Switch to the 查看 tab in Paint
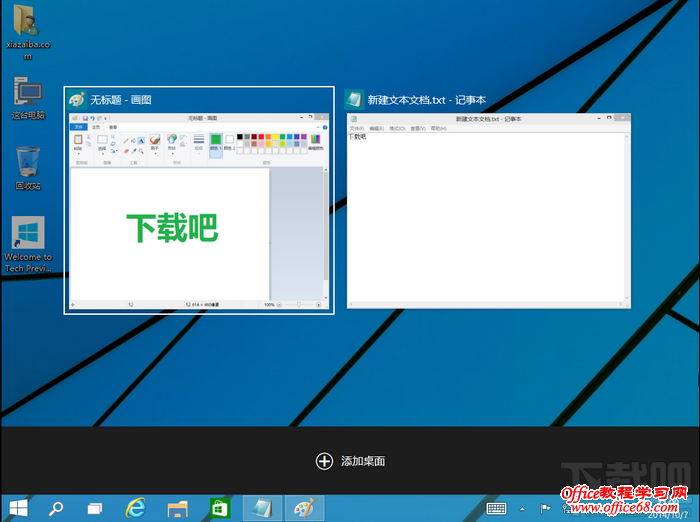Viewport: 700px width, 522px height. (113, 127)
